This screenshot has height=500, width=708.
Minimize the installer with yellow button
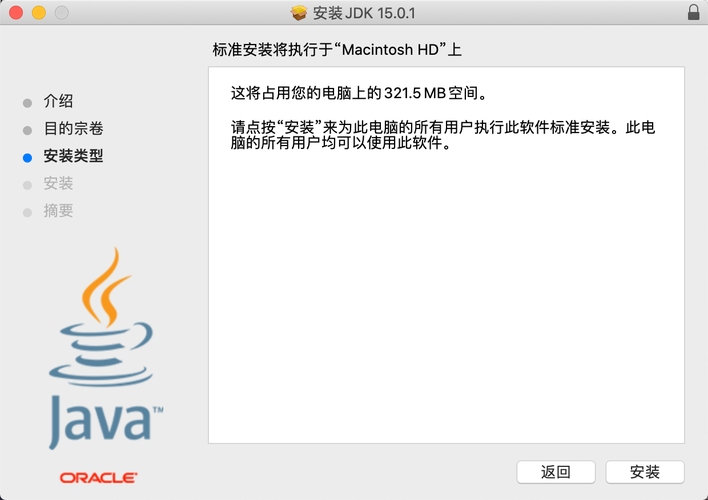pos(39,13)
